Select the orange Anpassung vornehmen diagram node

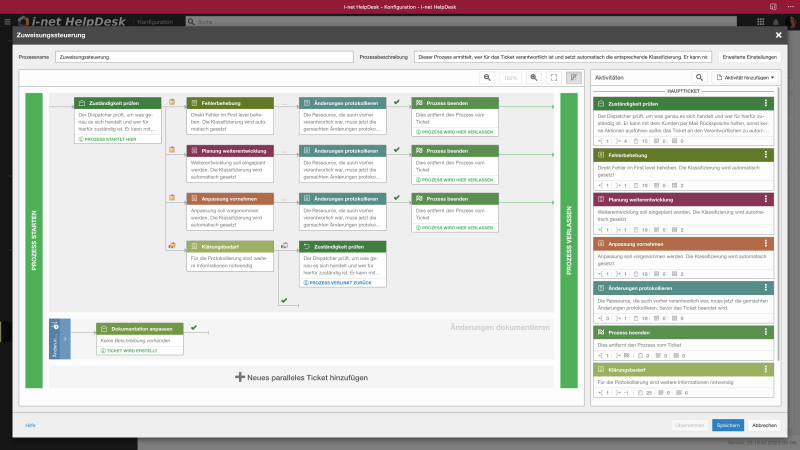[x=230, y=199]
